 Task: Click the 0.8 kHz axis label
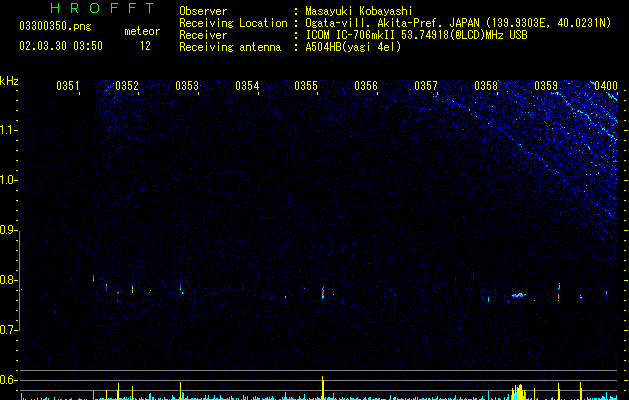[x=8, y=280]
